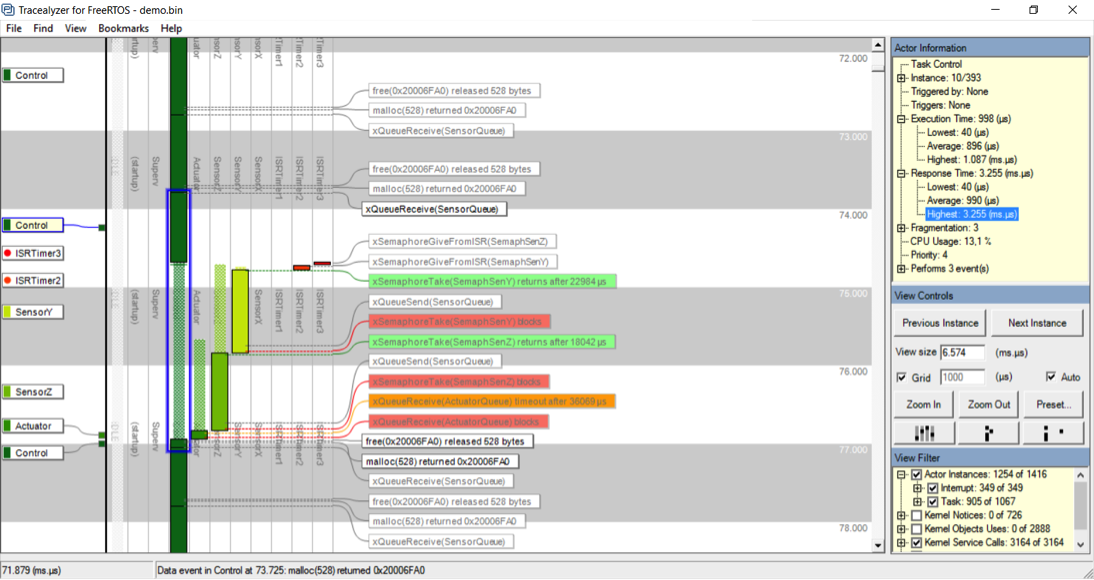Click the spread-out blocks layout button
The height and width of the screenshot is (580, 1094).
pos(1053,433)
